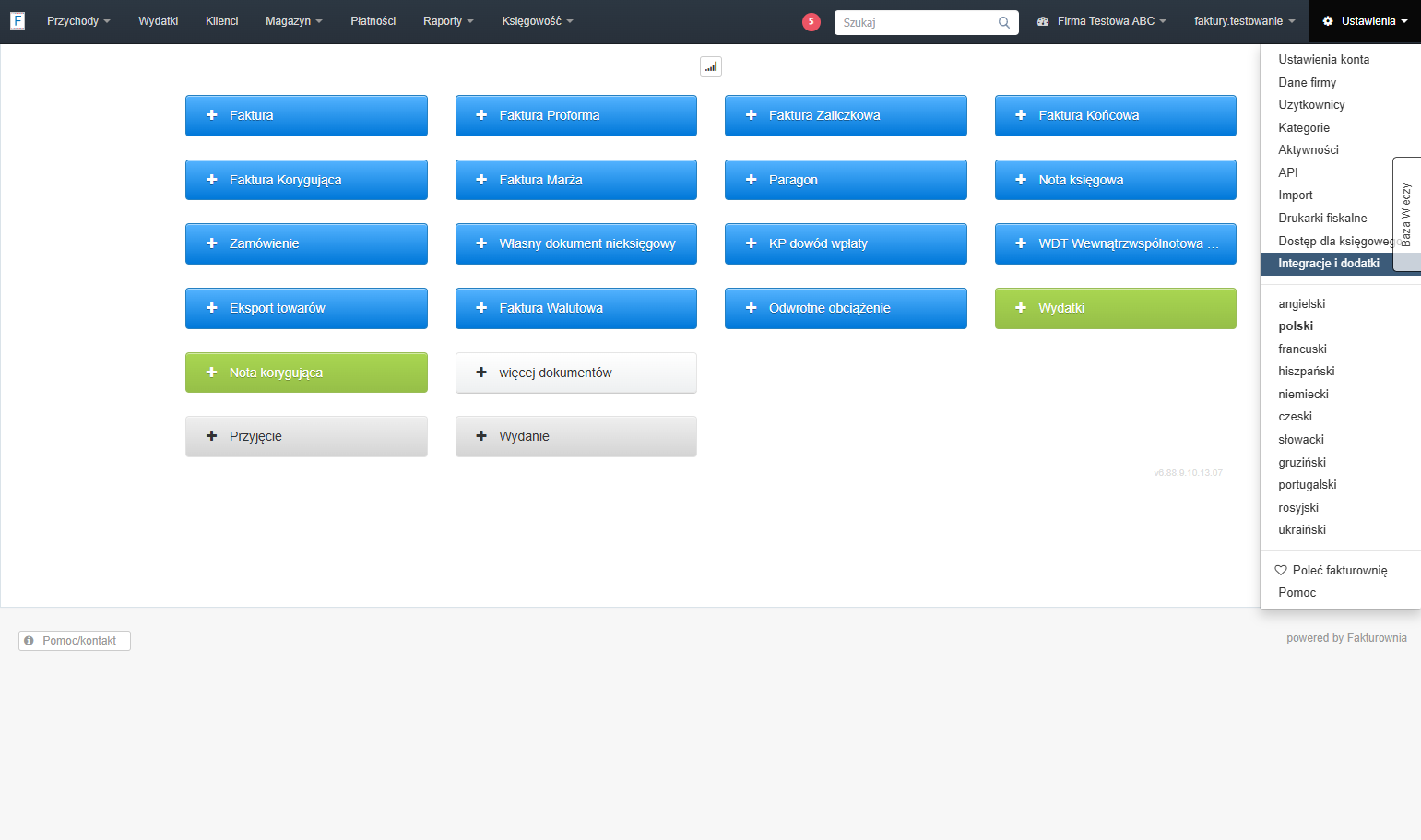The image size is (1421, 840).
Task: Go to Klienci in the navbar
Action: tap(222, 21)
